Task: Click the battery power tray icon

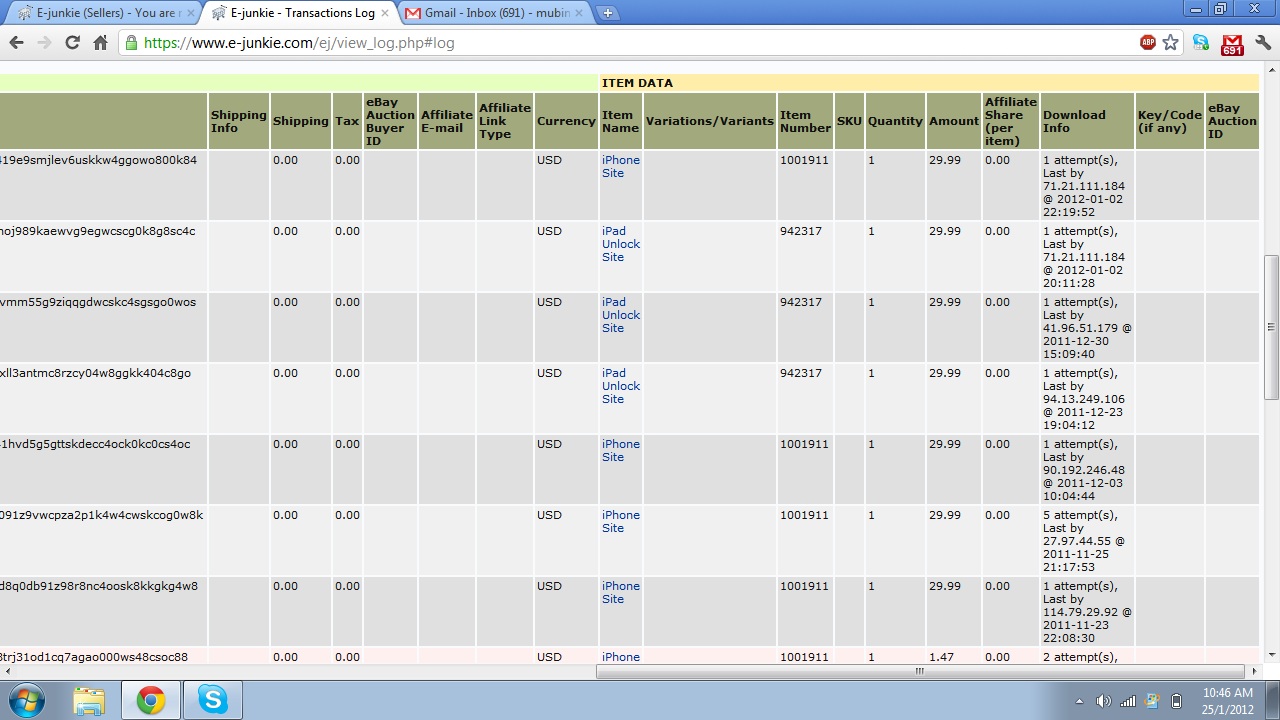Action: (1176, 701)
